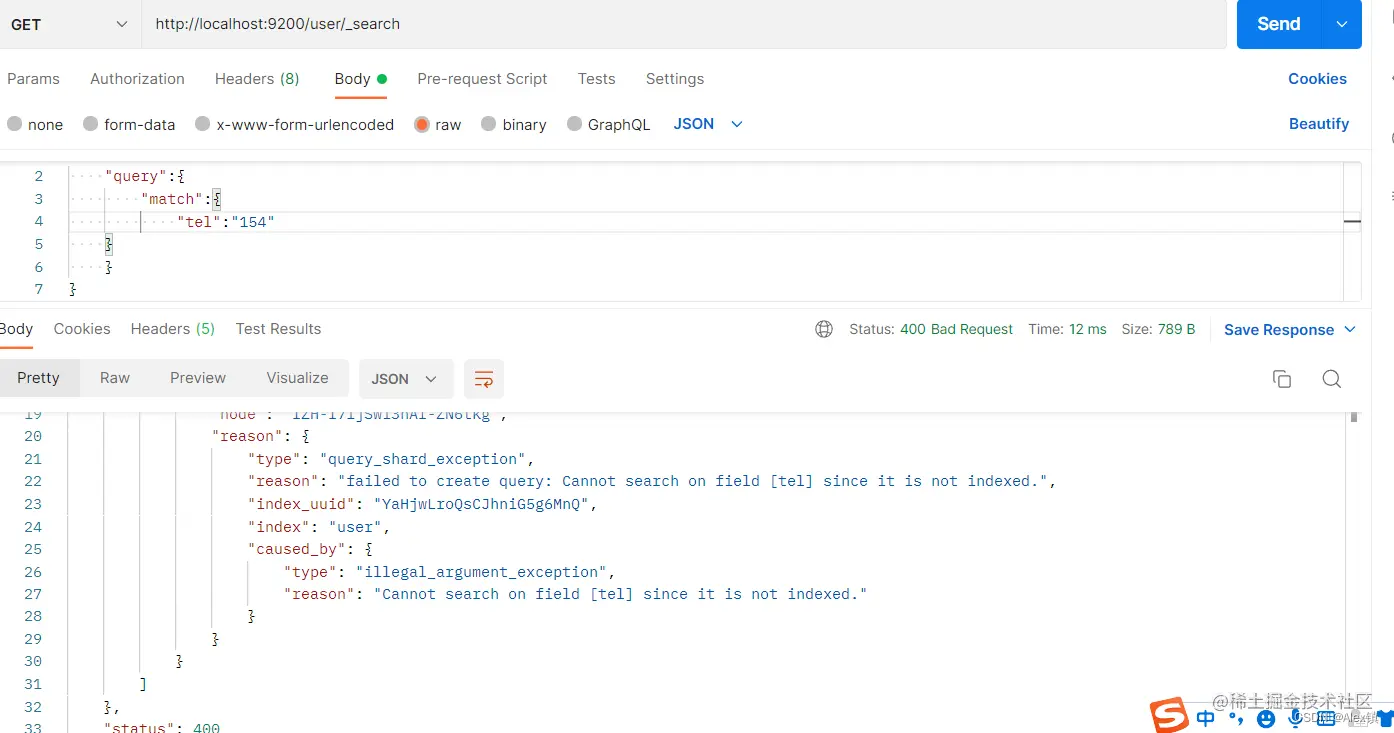
Task: Toggle the Chinese input mode indicator
Action: click(1206, 717)
